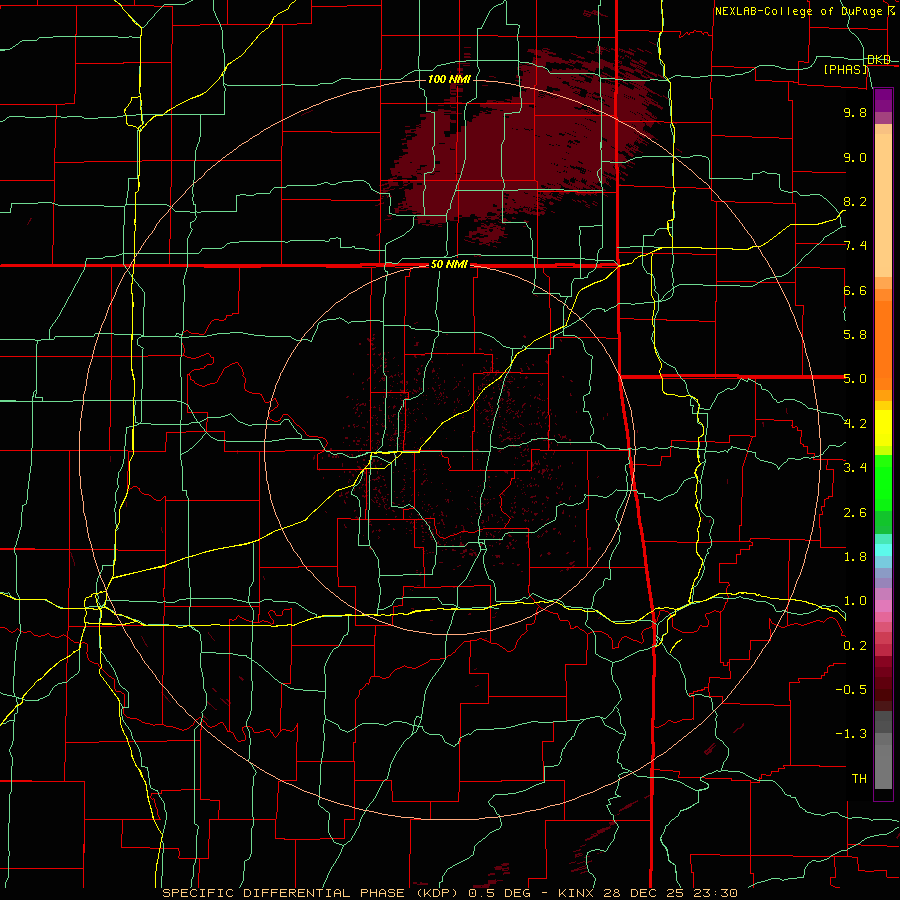Click the TH threshold label on the legend
900x900 pixels.
tap(859, 779)
